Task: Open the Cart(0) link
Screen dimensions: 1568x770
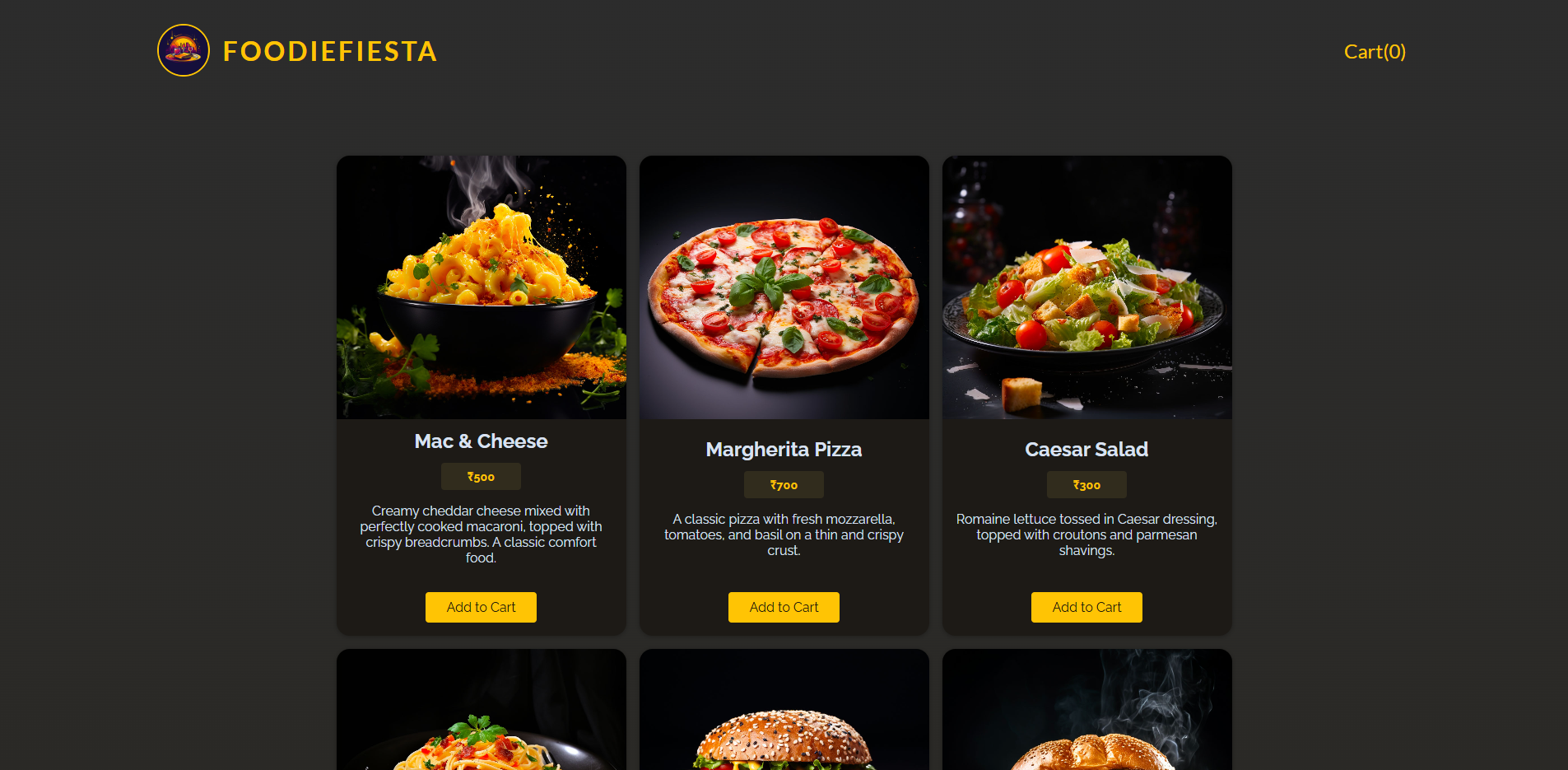Action: coord(1375,52)
